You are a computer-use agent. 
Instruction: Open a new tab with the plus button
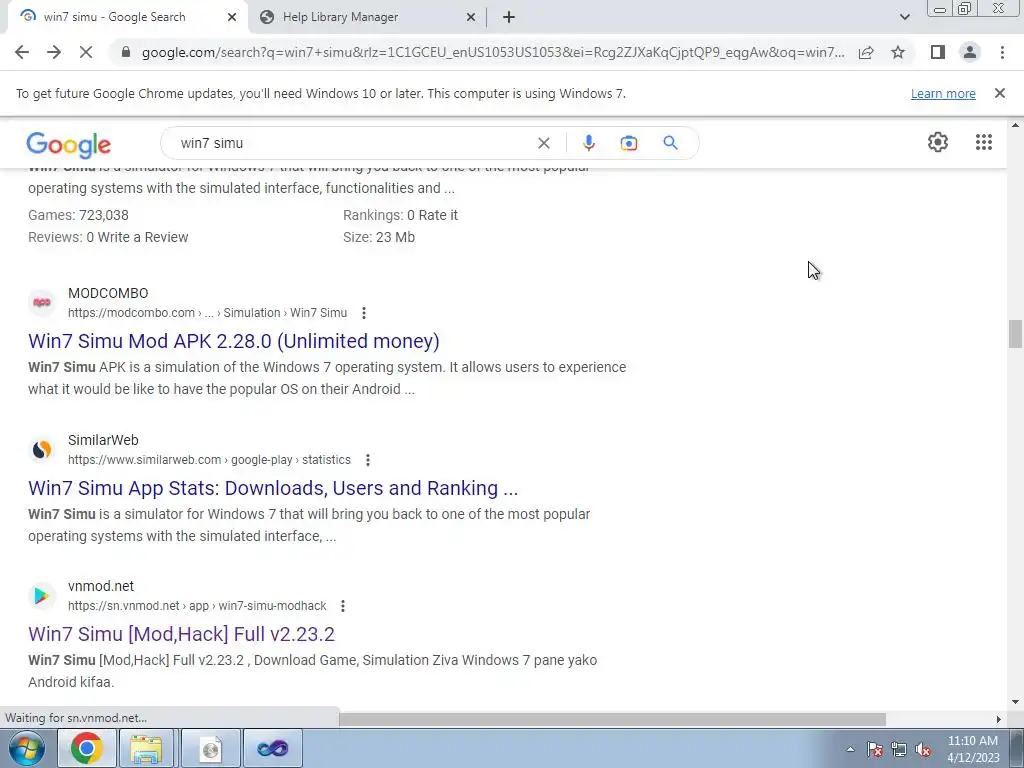(x=509, y=17)
